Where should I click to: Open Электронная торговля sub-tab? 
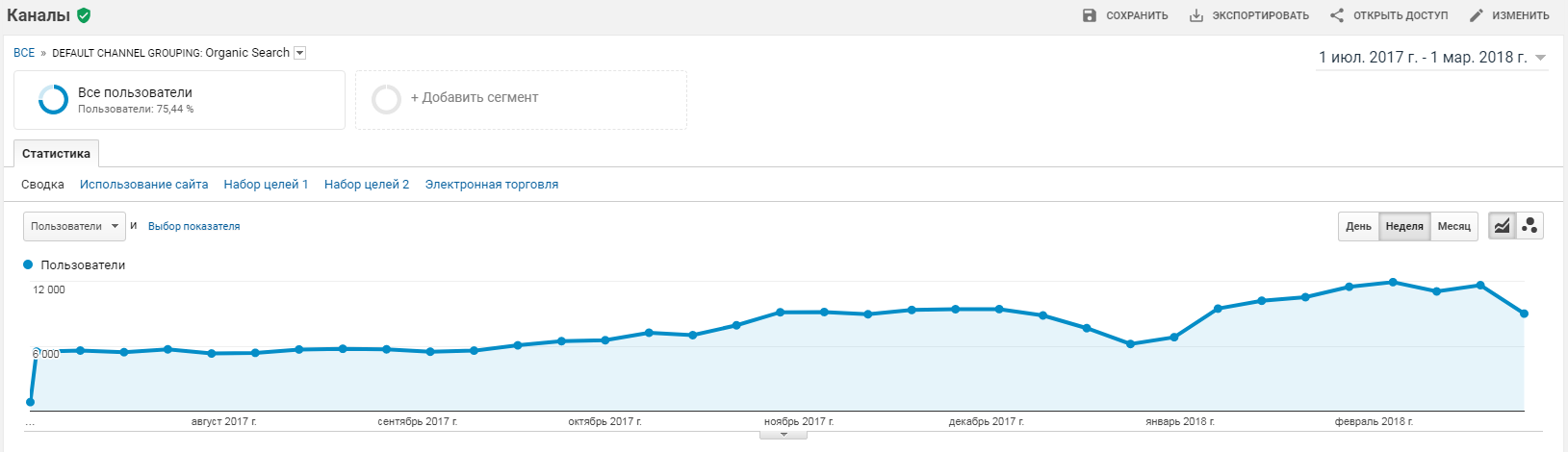[492, 185]
